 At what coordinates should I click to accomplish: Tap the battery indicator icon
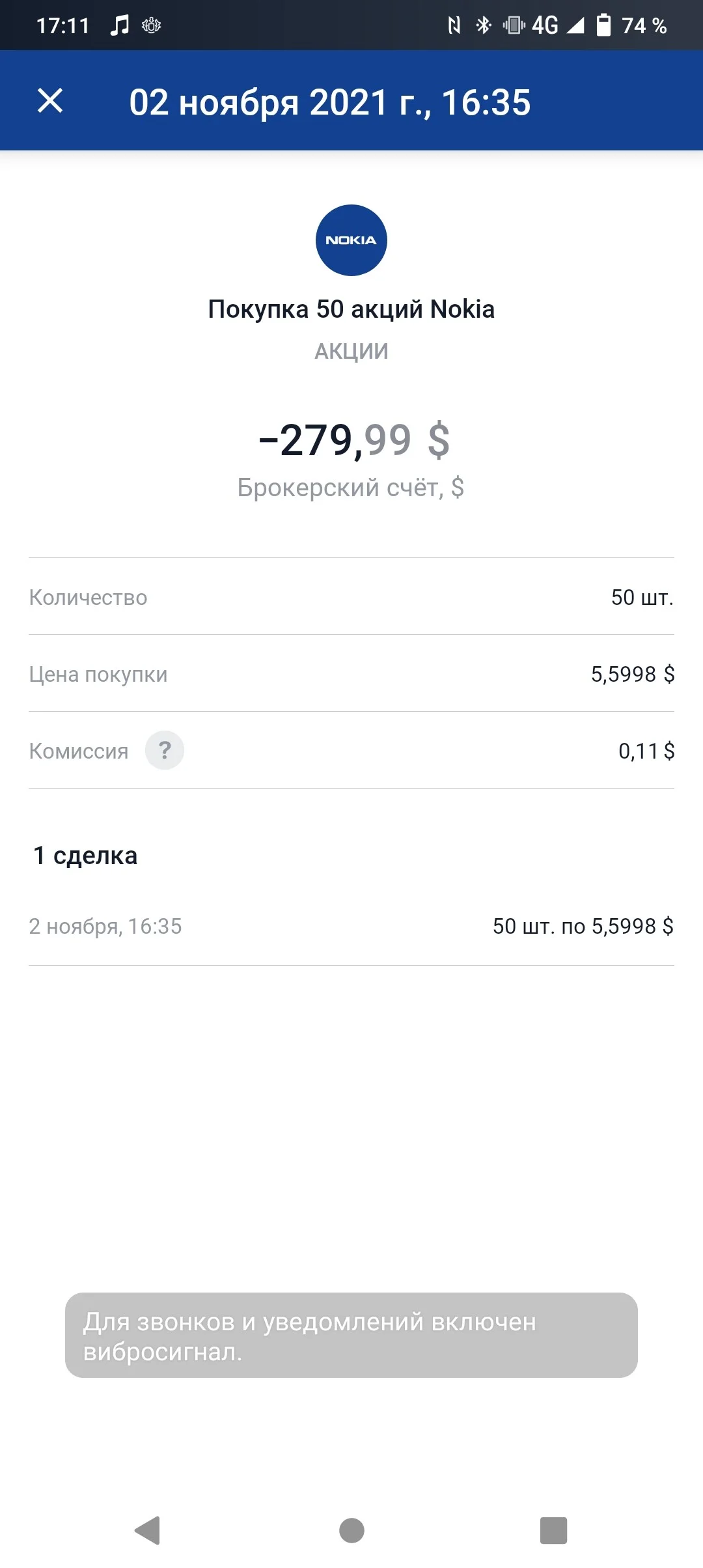[x=604, y=25]
